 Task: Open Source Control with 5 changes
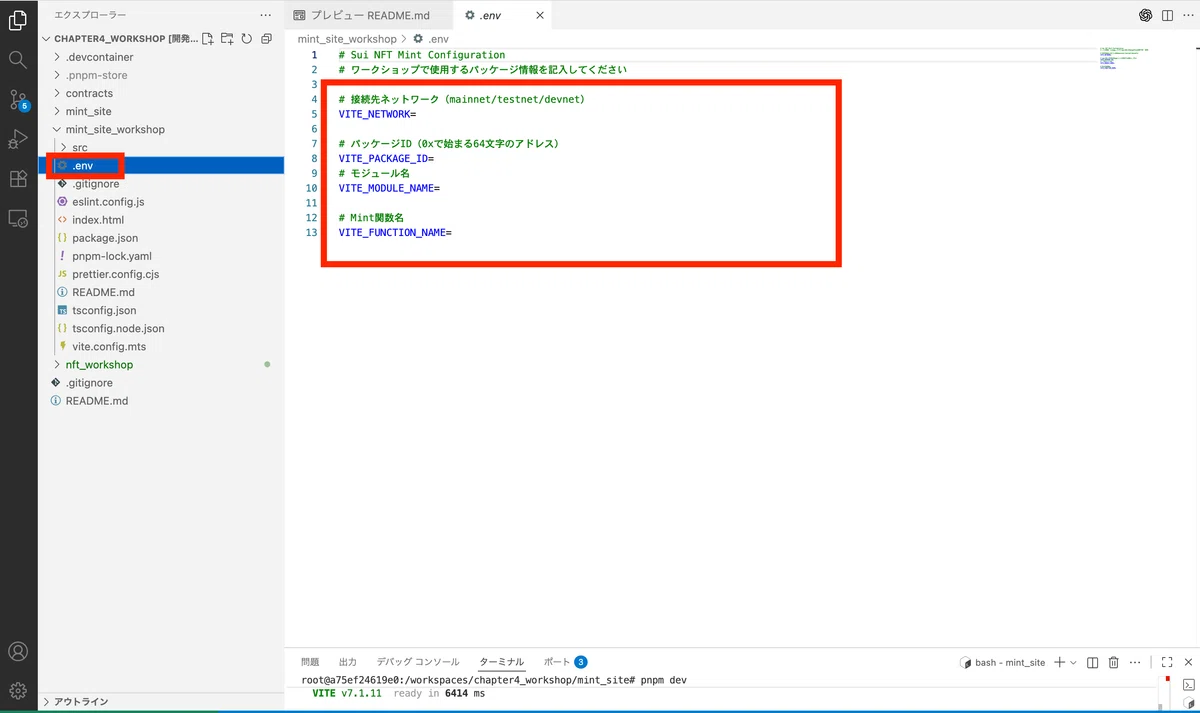click(x=18, y=100)
